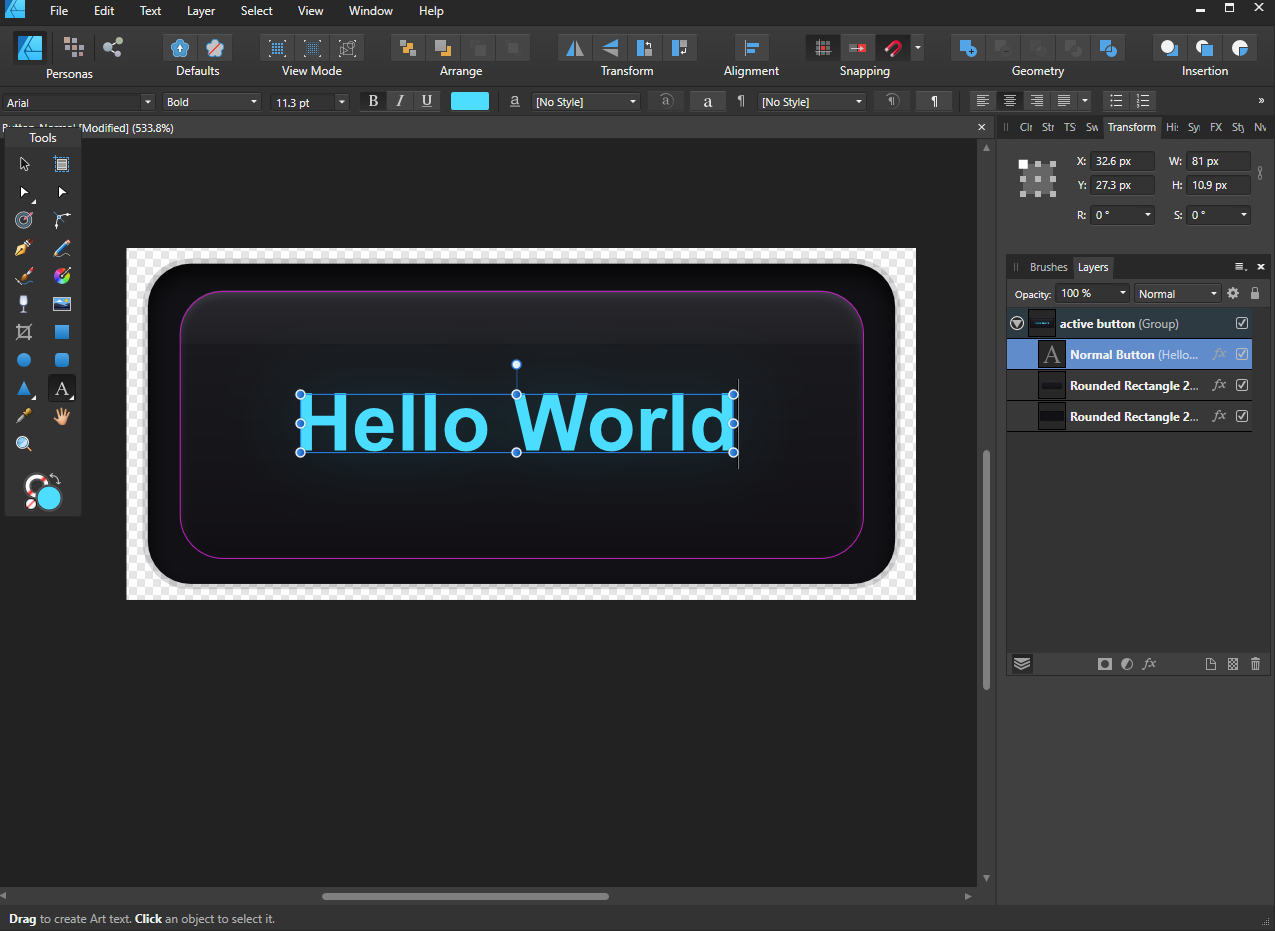Open the Arial font family dropdown

[148, 102]
